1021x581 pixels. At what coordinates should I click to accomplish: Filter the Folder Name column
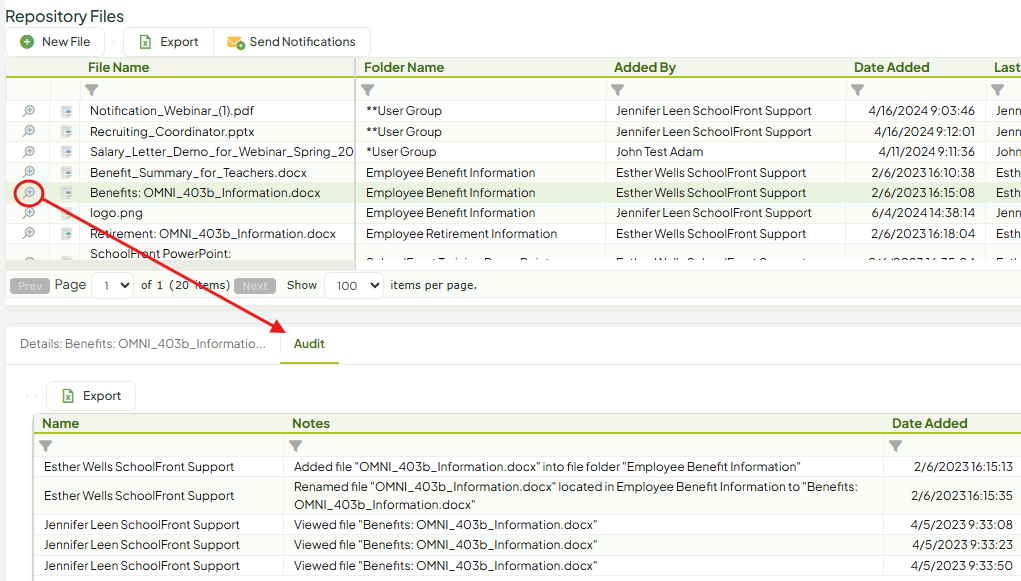pyautogui.click(x=368, y=90)
